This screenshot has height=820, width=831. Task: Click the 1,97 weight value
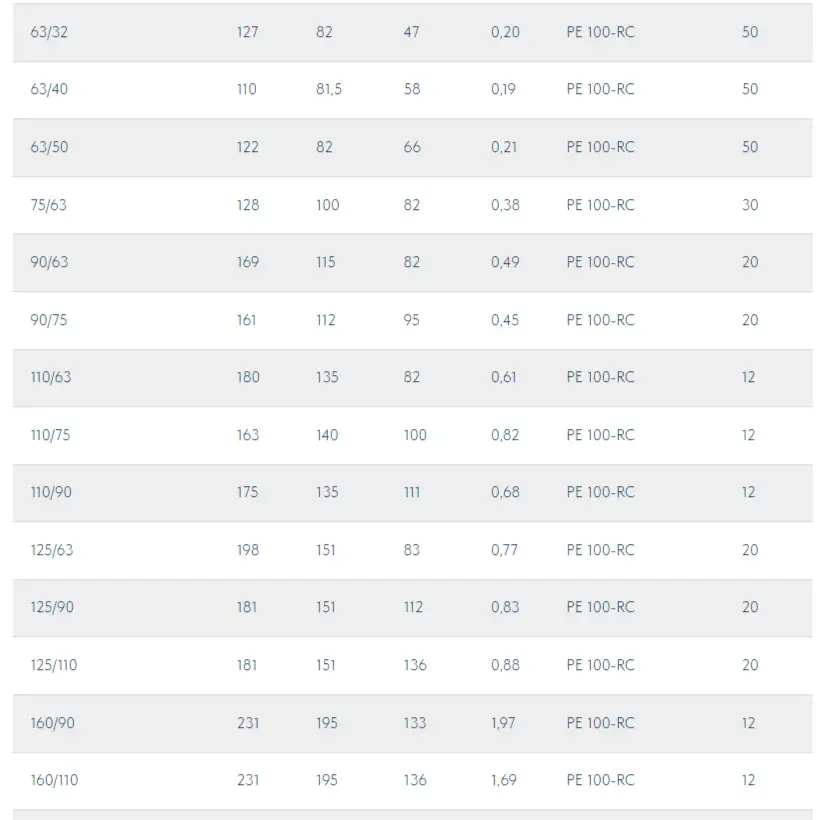click(x=503, y=723)
